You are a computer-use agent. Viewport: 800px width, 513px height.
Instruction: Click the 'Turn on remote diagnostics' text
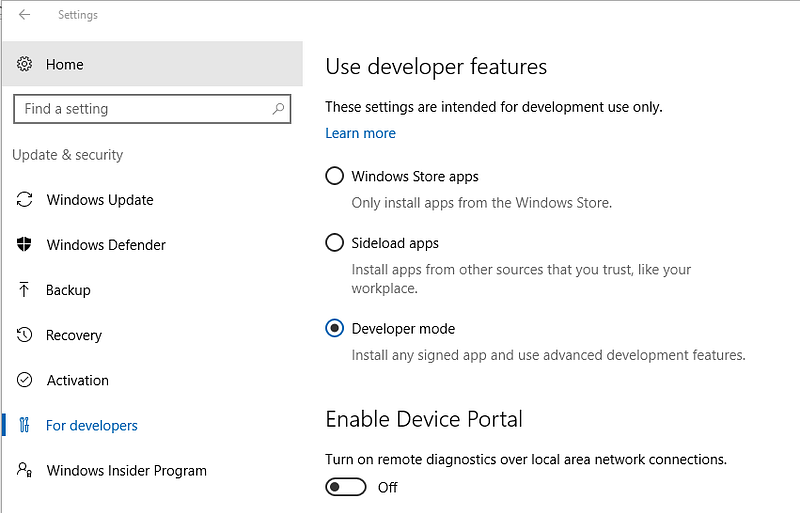point(526,459)
